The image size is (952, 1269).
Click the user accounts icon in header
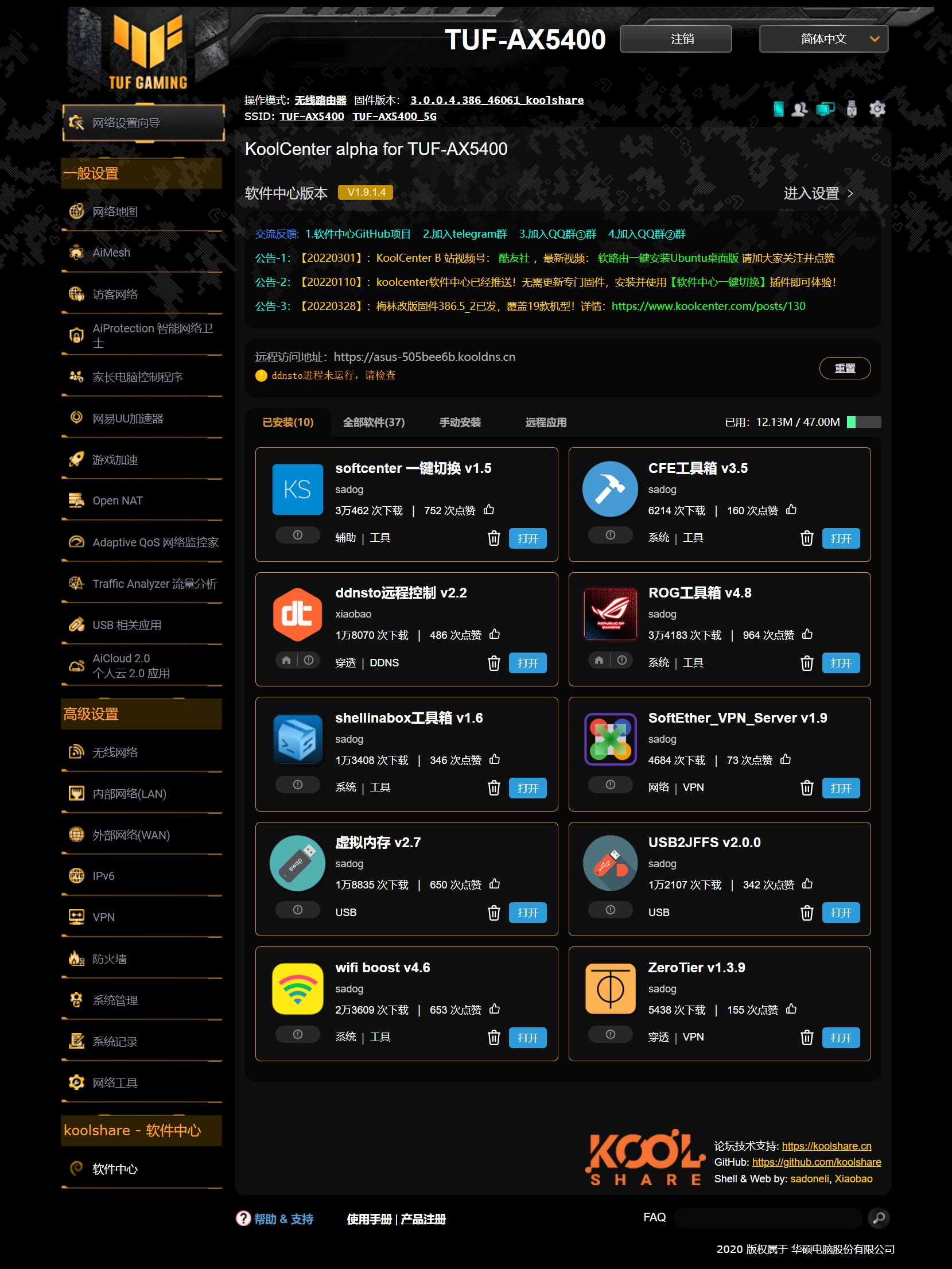point(799,108)
